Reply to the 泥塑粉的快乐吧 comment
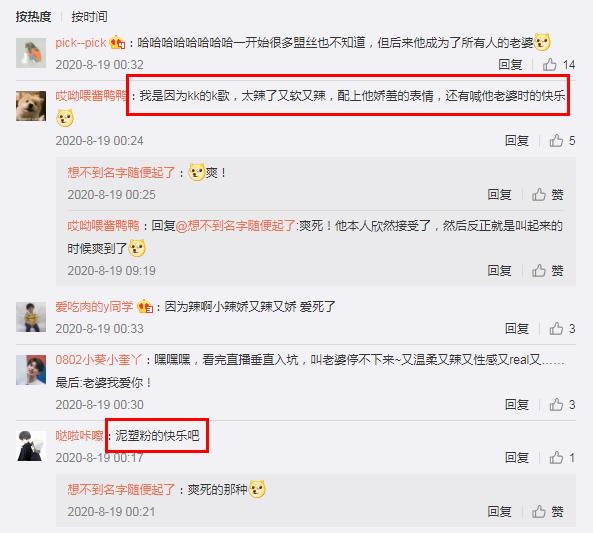Image resolution: width=593 pixels, height=533 pixels. click(517, 458)
